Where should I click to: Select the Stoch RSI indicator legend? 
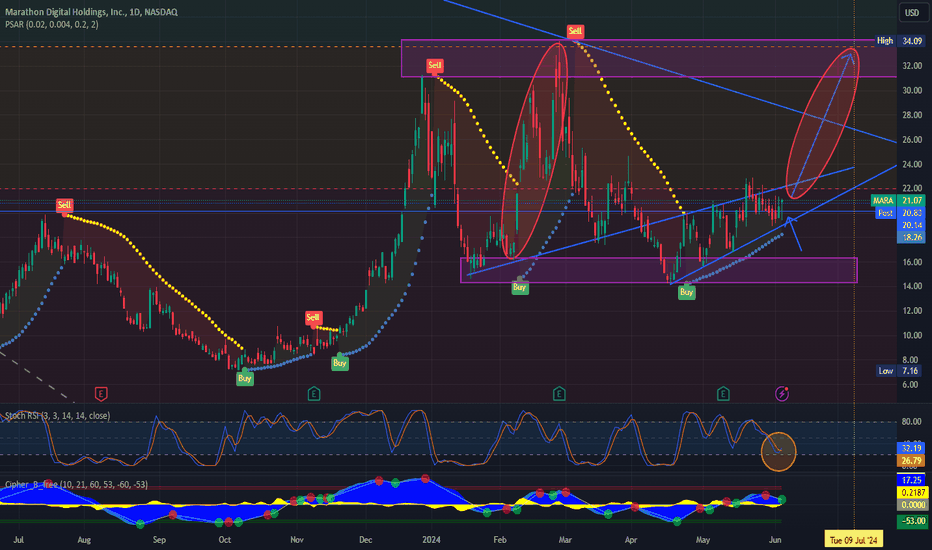58,416
